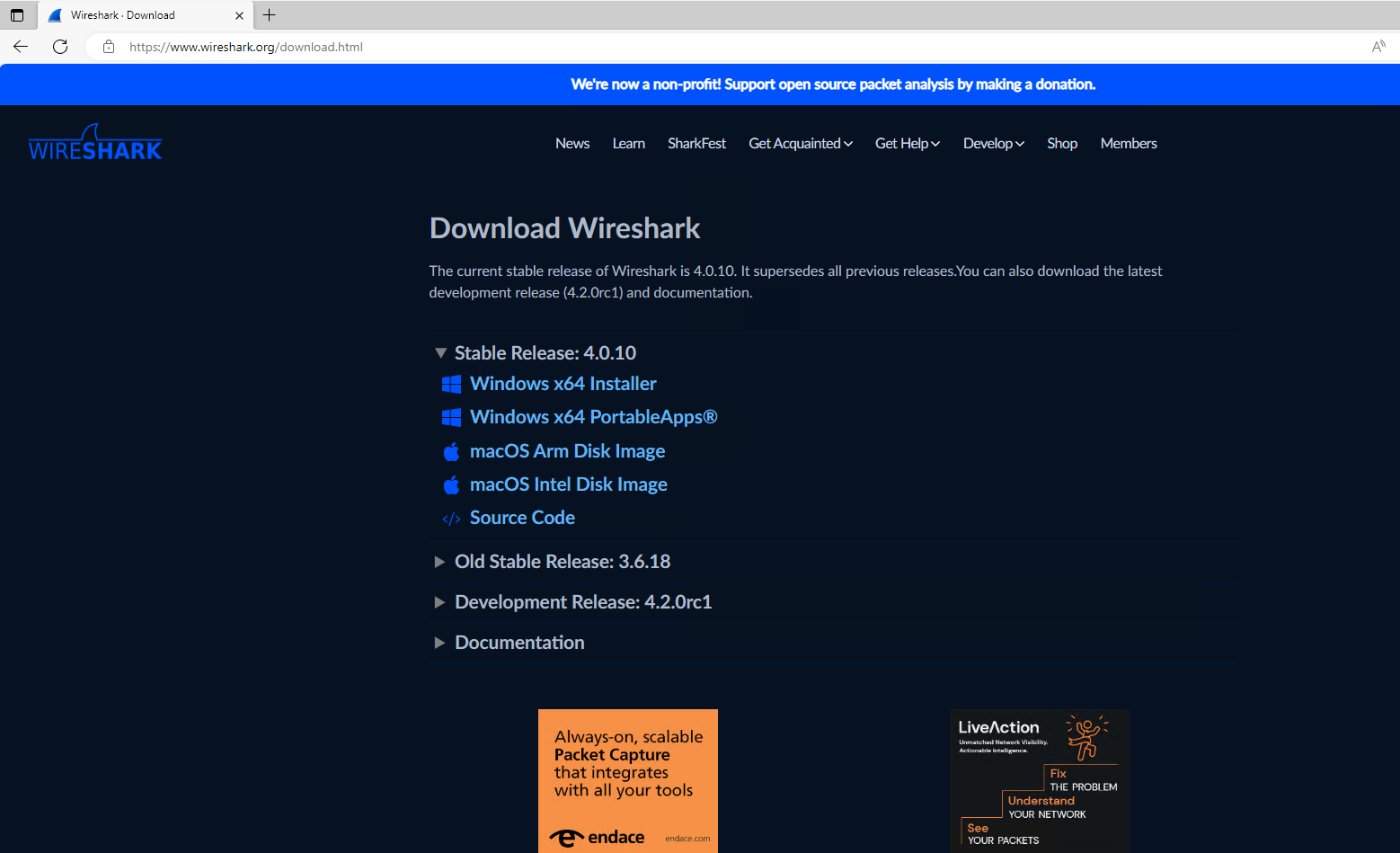Open the Develop dropdown menu
The width and height of the screenshot is (1400, 853).
(x=993, y=143)
